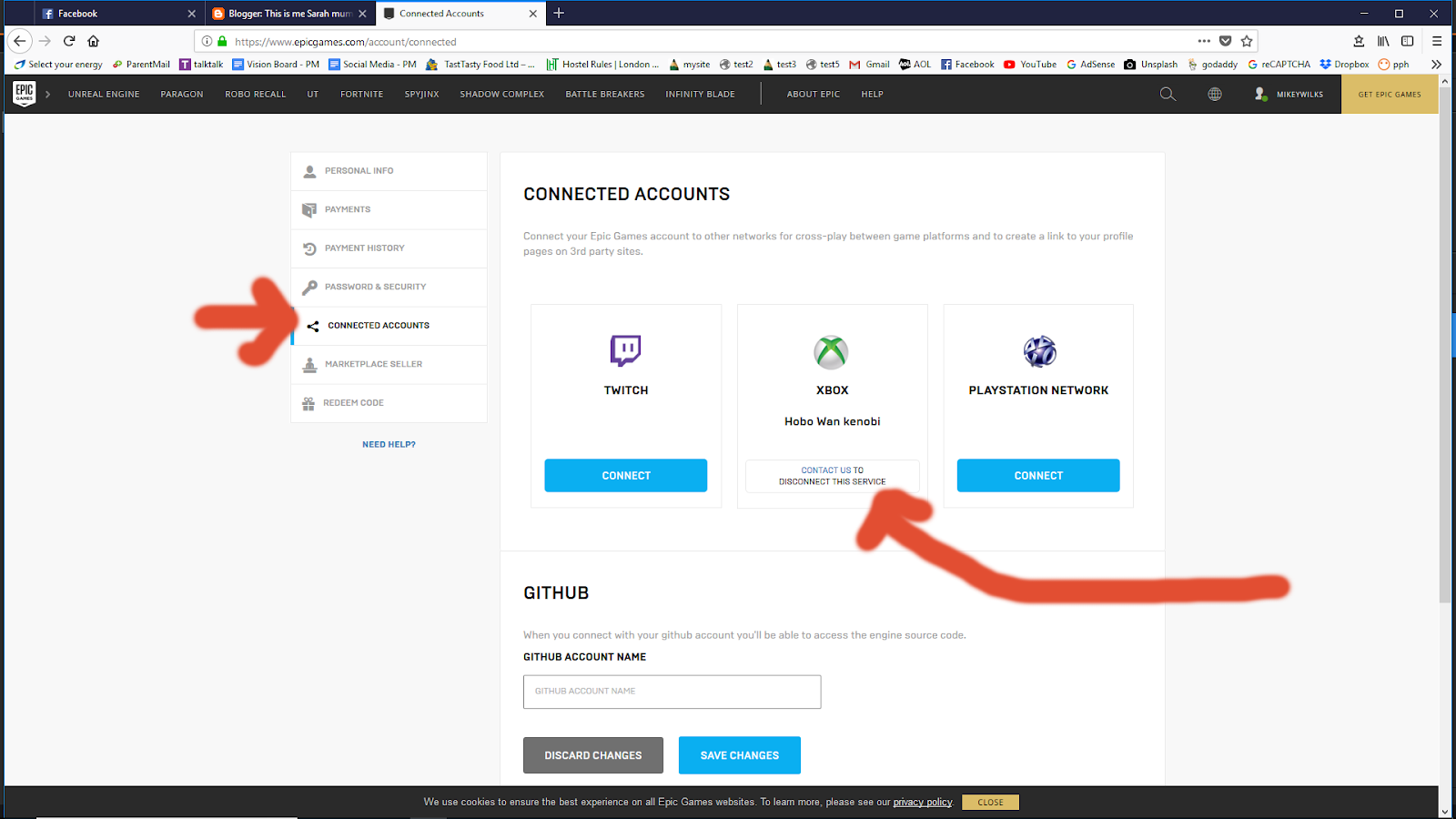The width and height of the screenshot is (1456, 819).
Task: Open the Payment History section
Action: pos(389,248)
